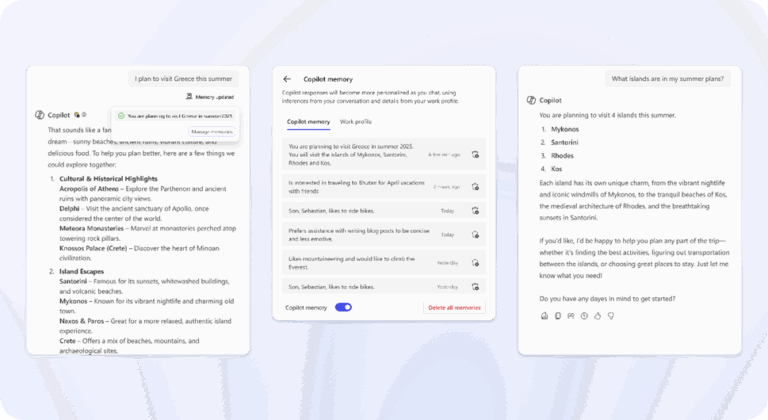Viewport: 768px width, 420px height.
Task: Click 'Rhodes' in the numbered islands list
Action: pos(562,156)
